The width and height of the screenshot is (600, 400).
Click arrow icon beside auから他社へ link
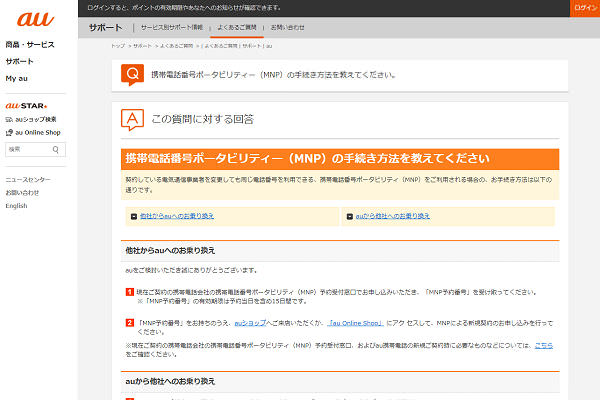pyautogui.click(x=350, y=217)
